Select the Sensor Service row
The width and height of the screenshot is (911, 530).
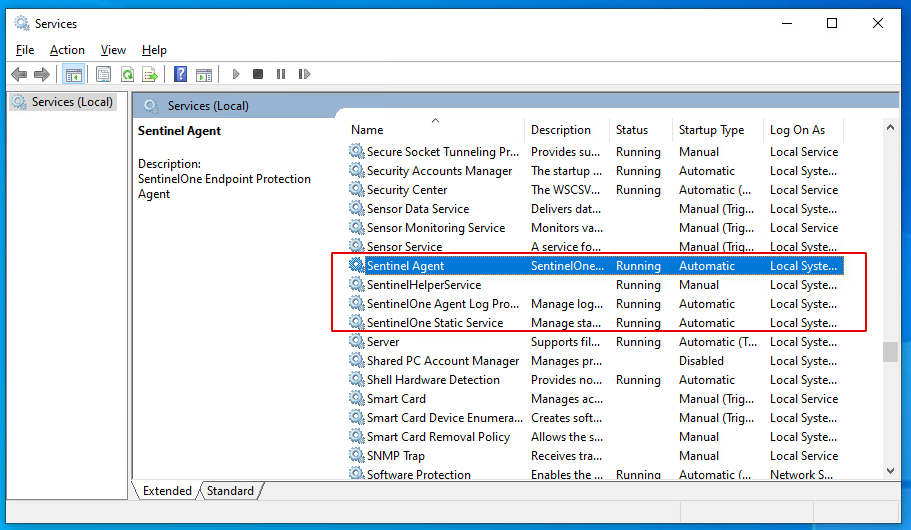(x=596, y=246)
